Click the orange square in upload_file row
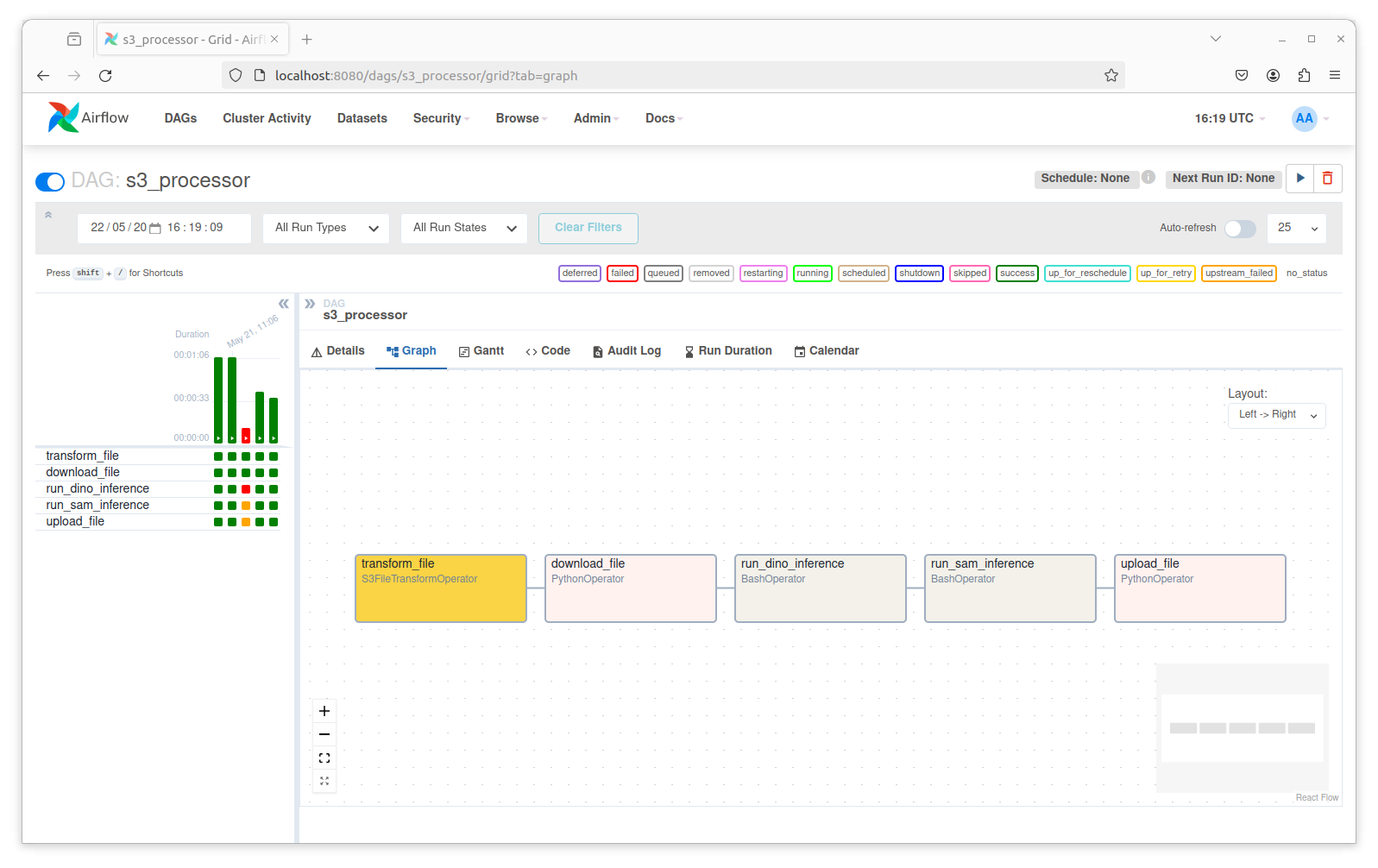Screen dimensions: 1378x868 pos(246,522)
